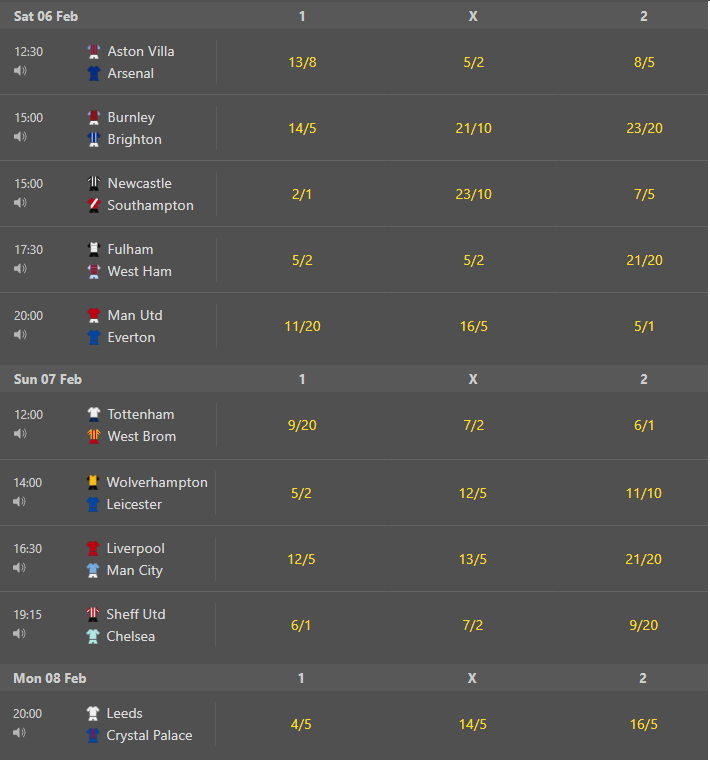Select the 11/10 odds for a Leicester win
The height and width of the screenshot is (762, 710).
click(643, 493)
